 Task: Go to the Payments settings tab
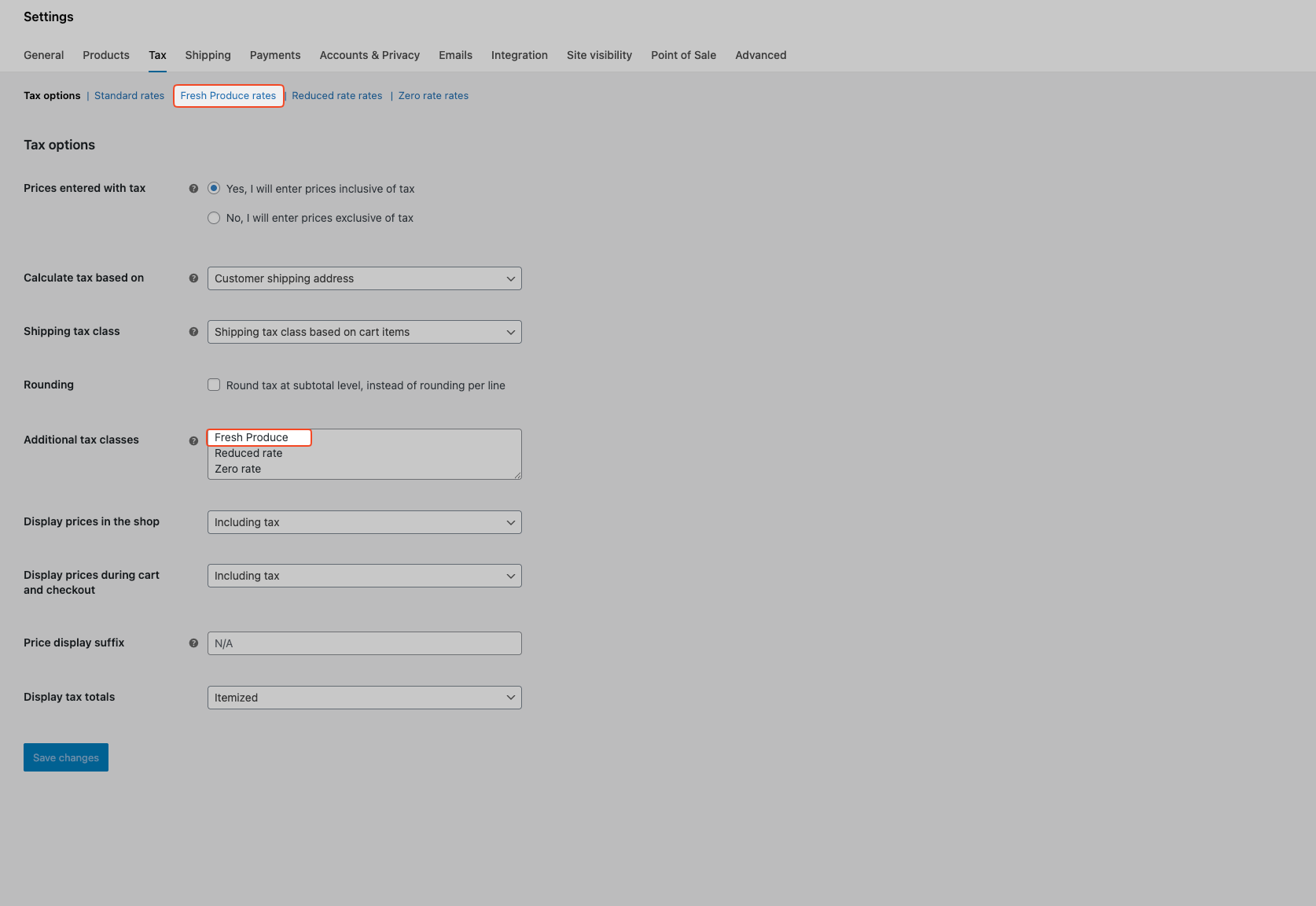click(x=275, y=55)
